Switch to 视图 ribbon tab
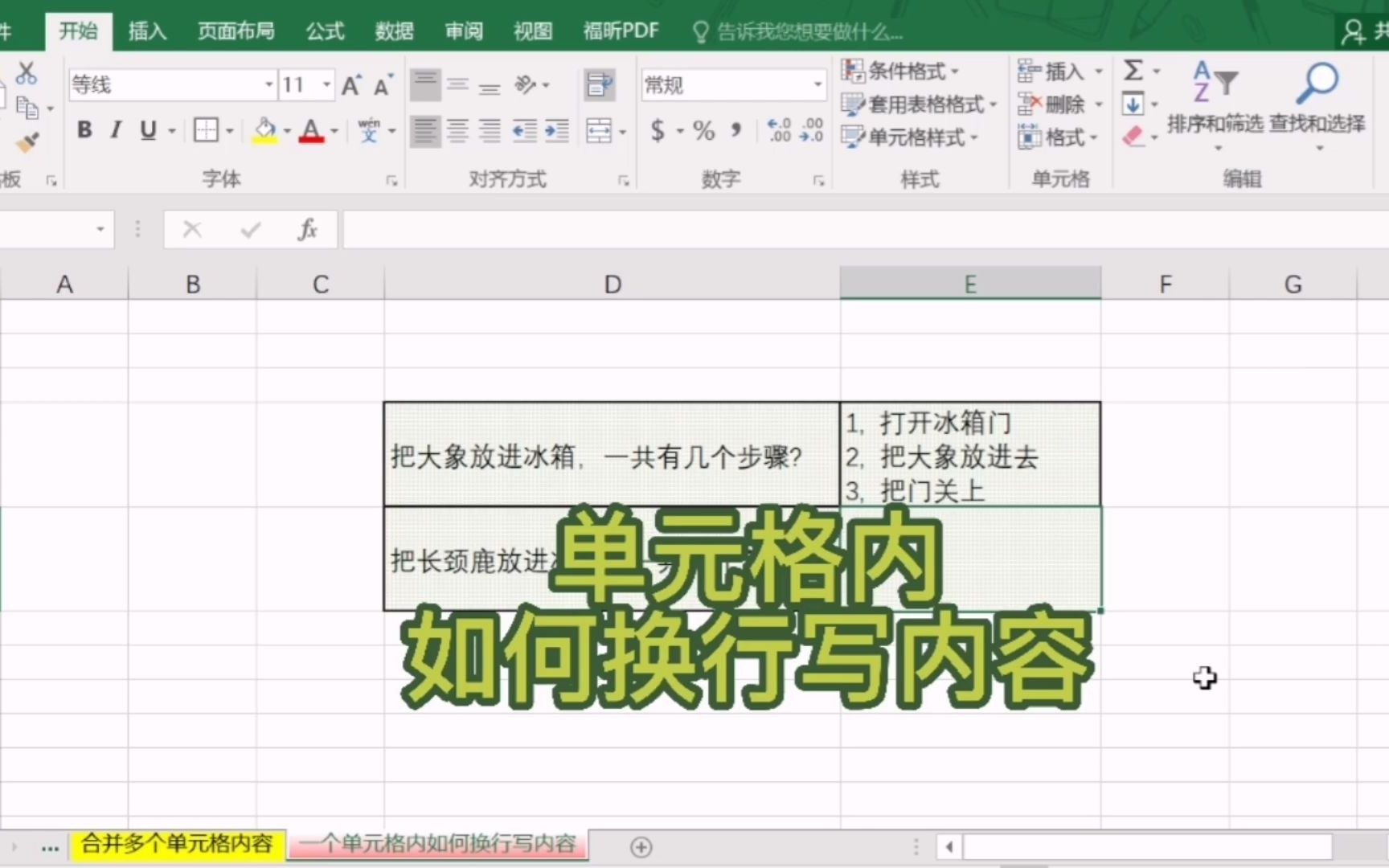 534,31
